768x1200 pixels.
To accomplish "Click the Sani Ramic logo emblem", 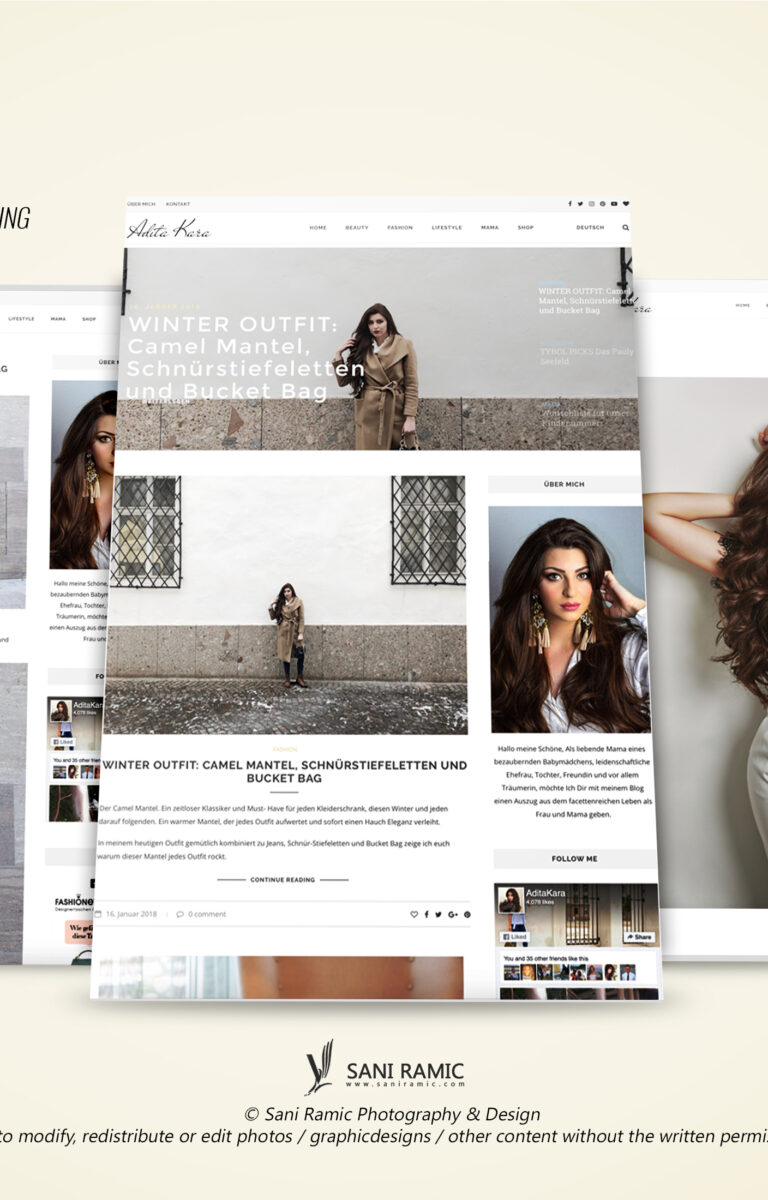I will 320,1067.
